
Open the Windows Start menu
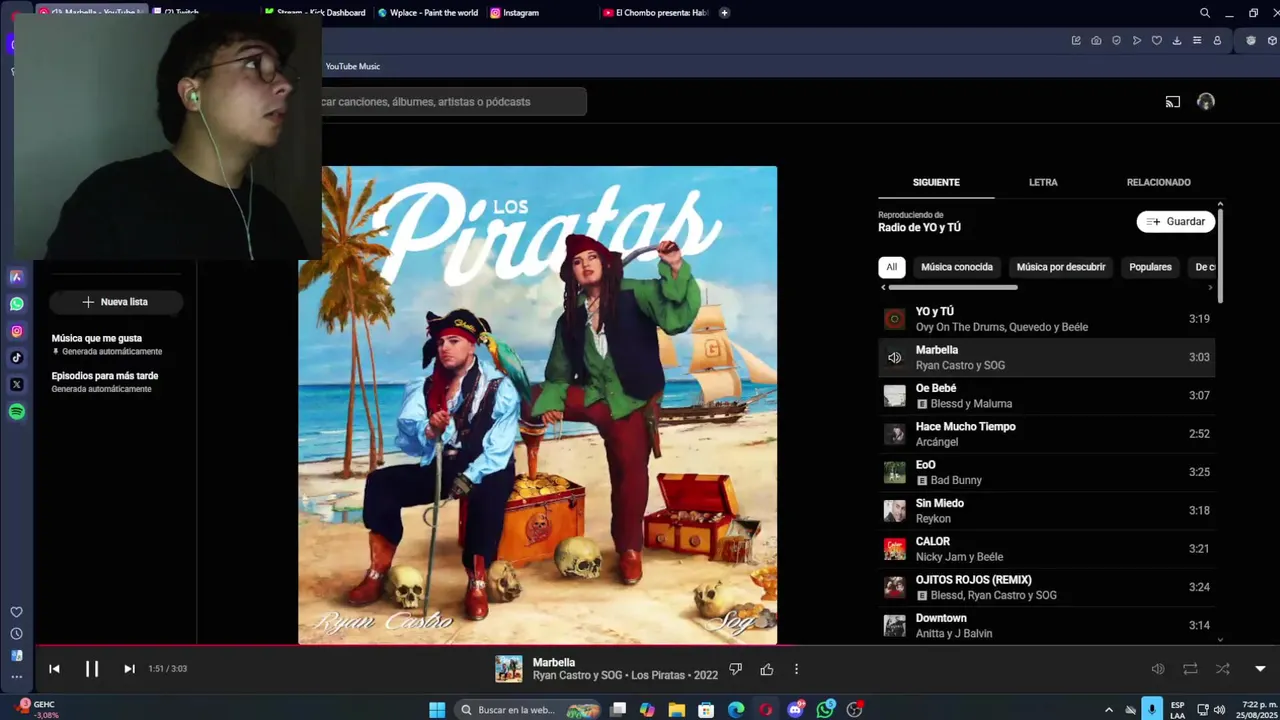(437, 710)
